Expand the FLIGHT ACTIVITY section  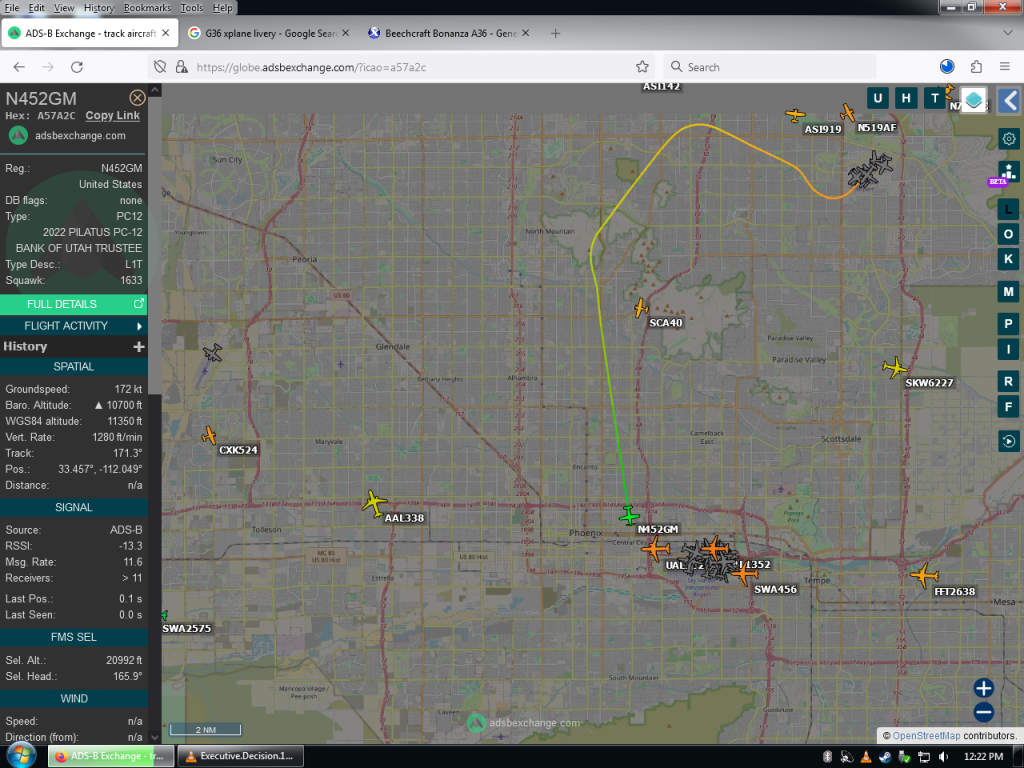73,326
